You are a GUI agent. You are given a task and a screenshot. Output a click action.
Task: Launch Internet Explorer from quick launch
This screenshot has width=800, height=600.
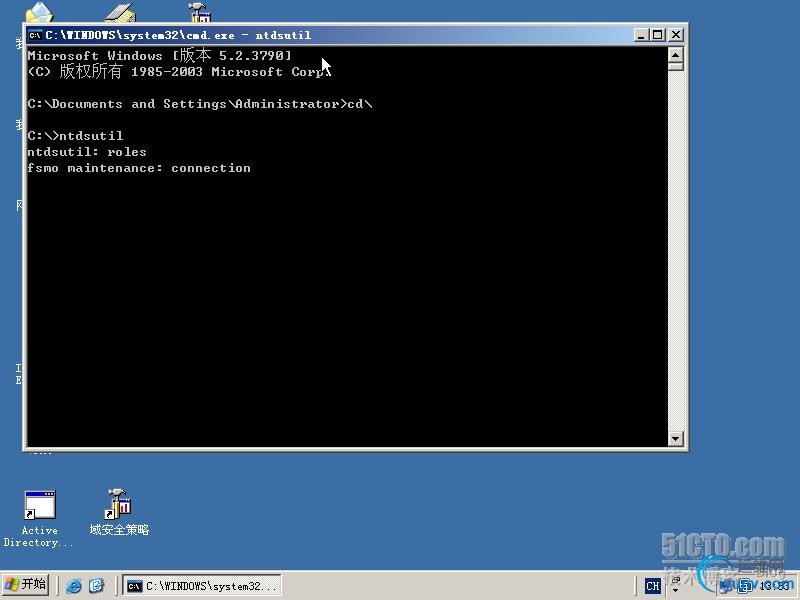coord(73,585)
